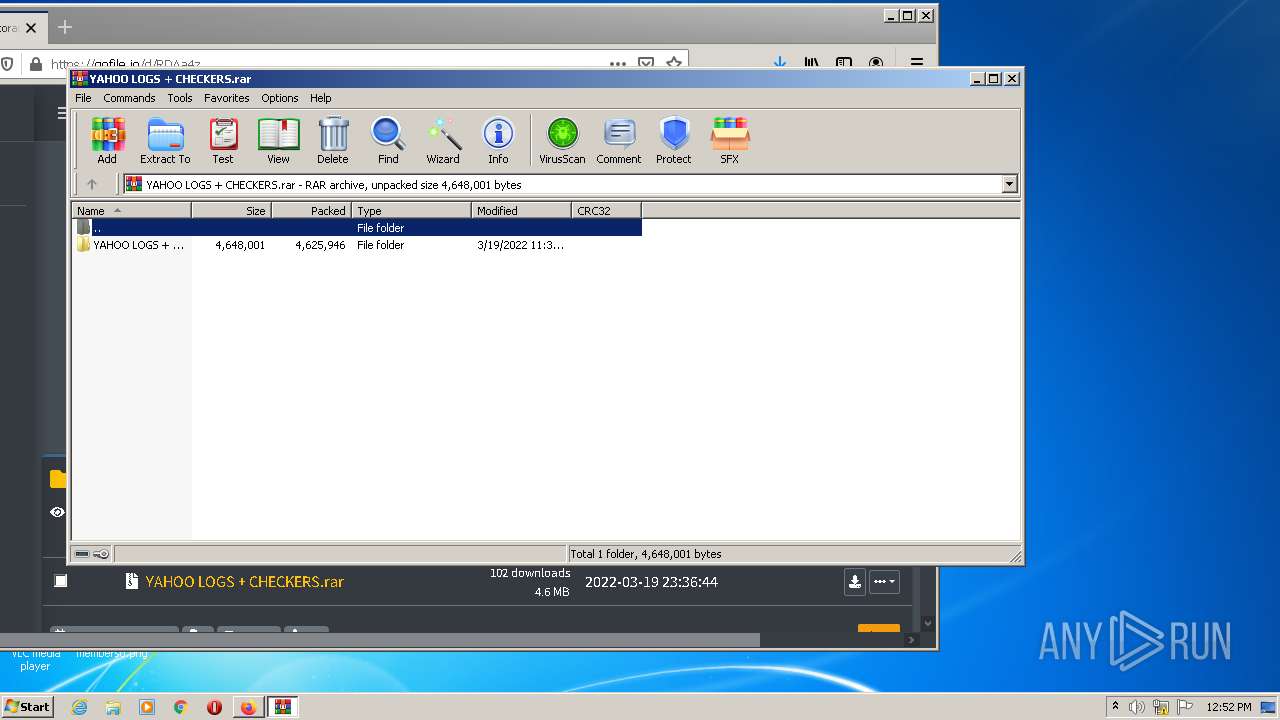Open a new Firefox tab
The height and width of the screenshot is (720, 1280).
(x=65, y=27)
